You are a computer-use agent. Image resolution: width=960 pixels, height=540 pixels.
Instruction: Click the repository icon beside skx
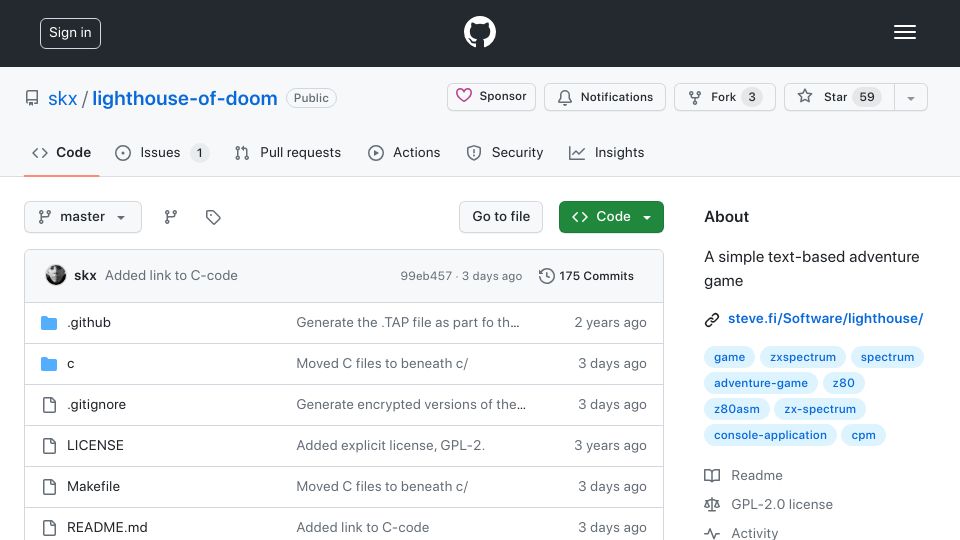pyautogui.click(x=32, y=98)
